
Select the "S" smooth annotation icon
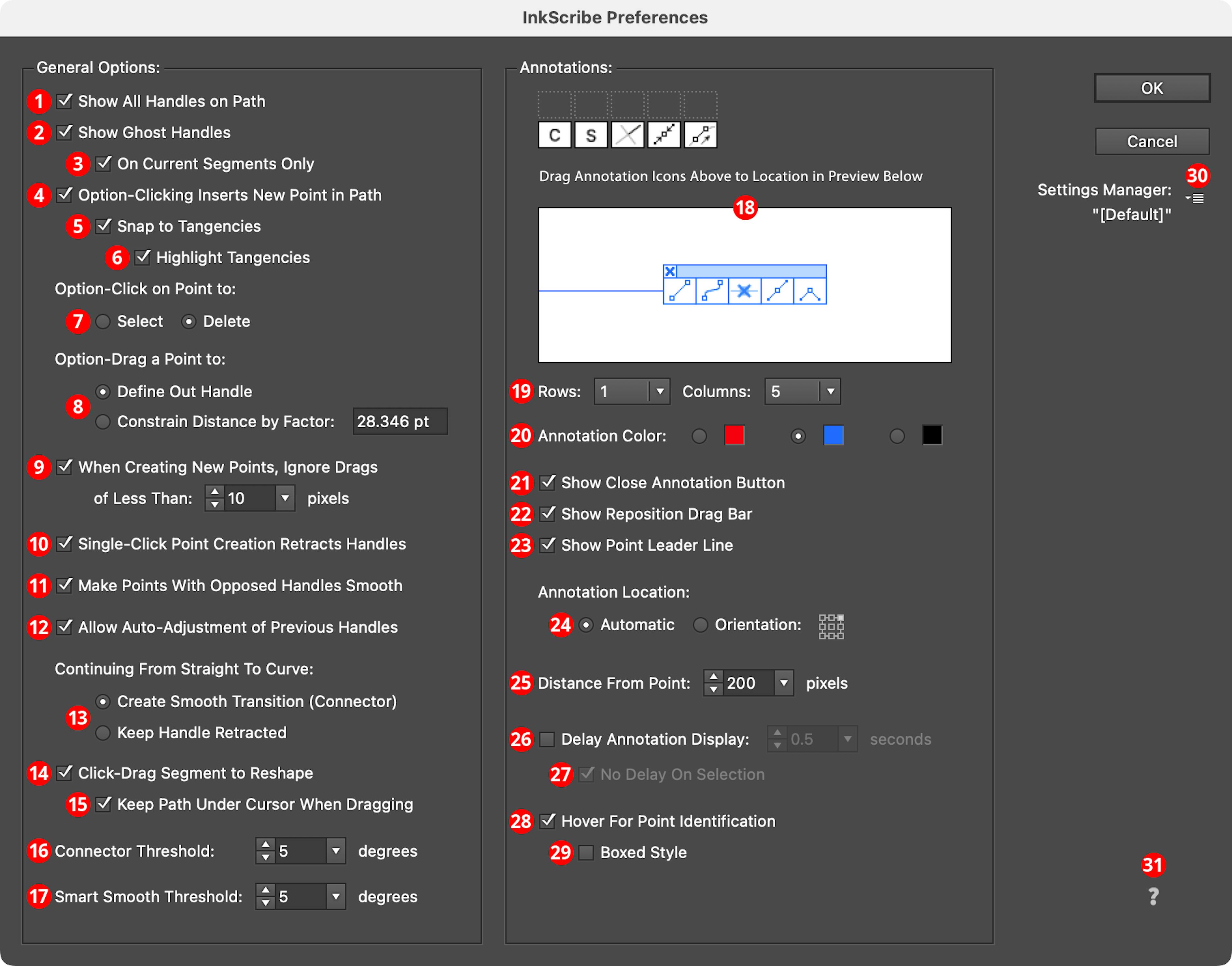click(591, 135)
